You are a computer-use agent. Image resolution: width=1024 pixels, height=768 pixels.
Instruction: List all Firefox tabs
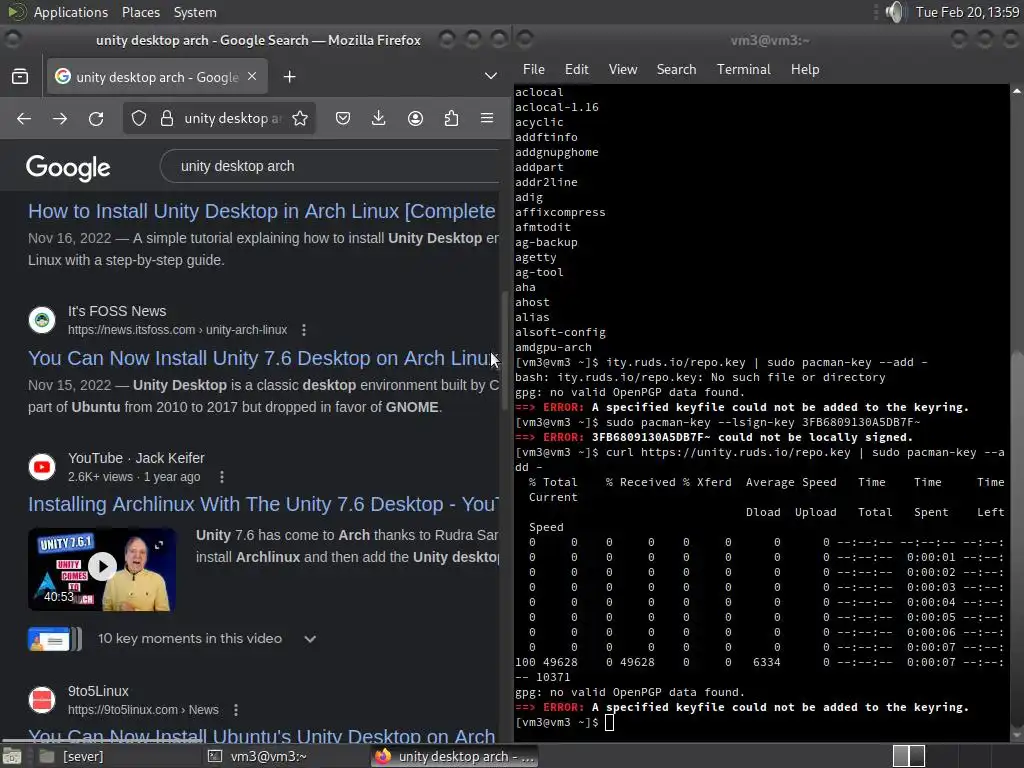point(490,76)
